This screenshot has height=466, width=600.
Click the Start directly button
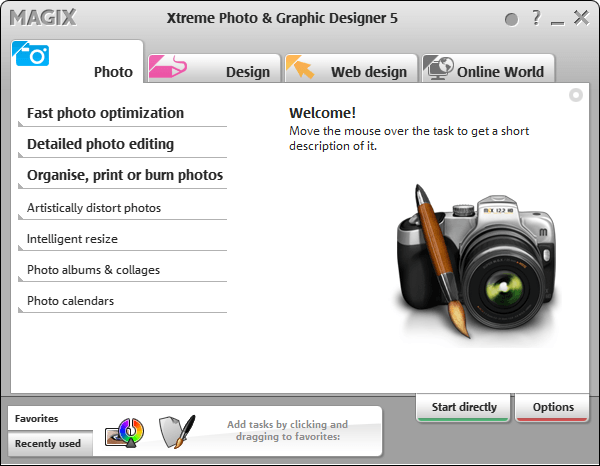[463, 407]
